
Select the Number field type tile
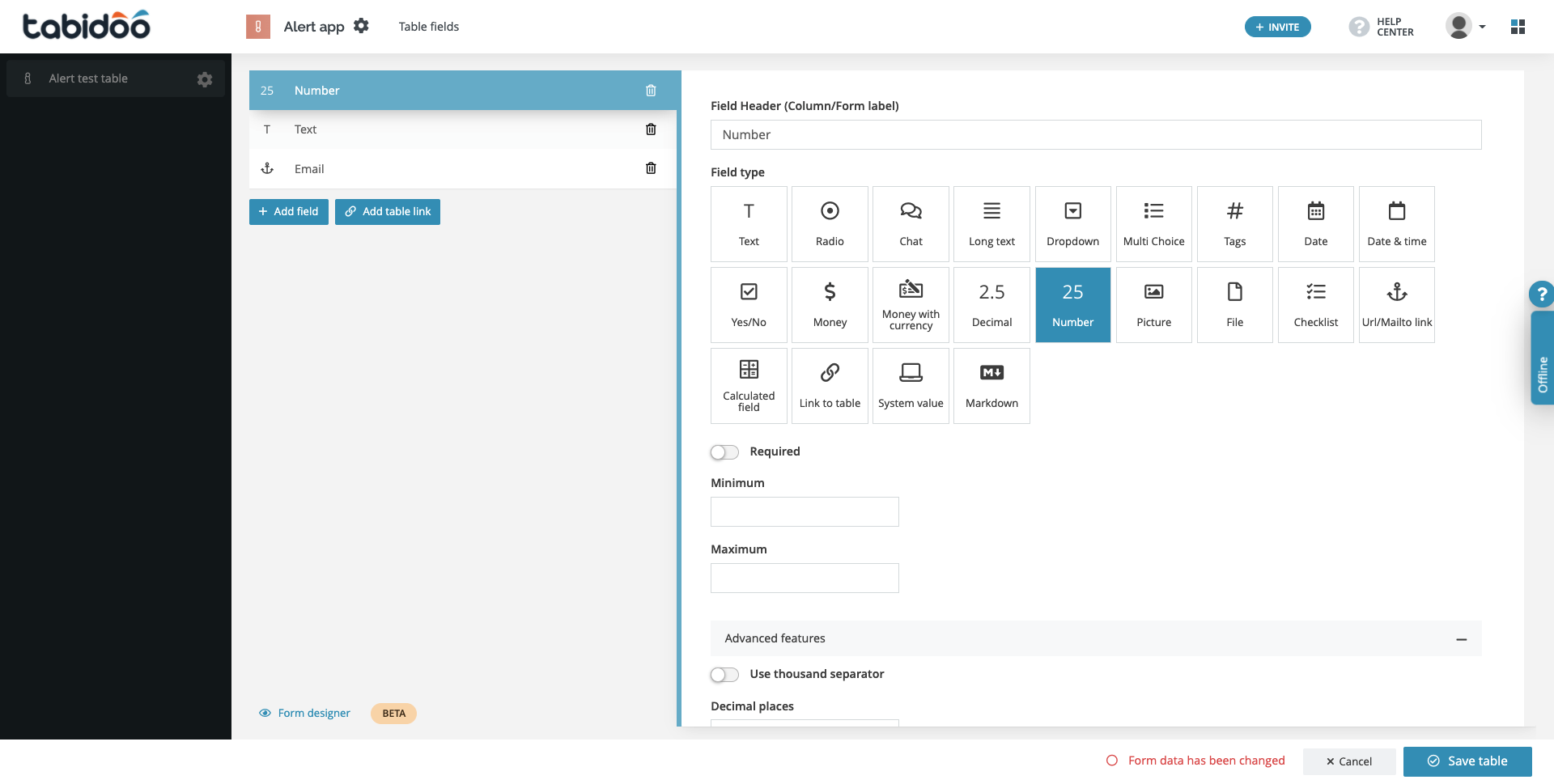point(1072,305)
